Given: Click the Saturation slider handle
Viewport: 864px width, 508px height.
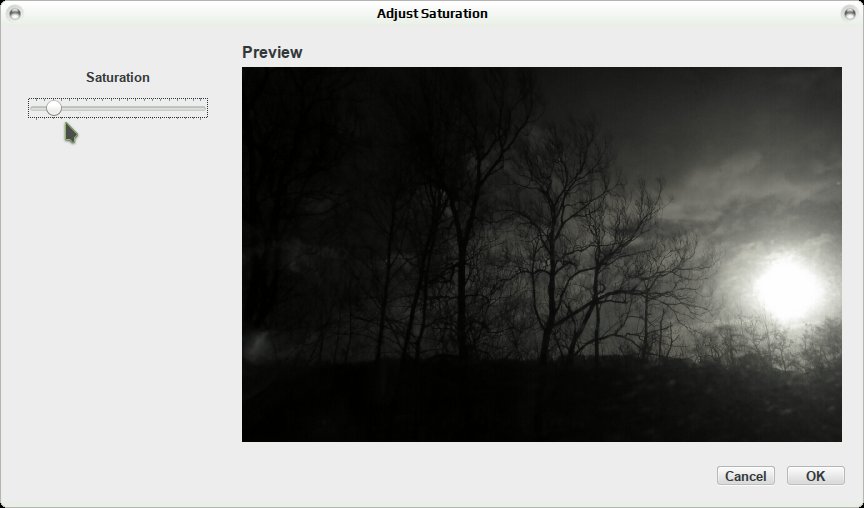Looking at the screenshot, I should click(x=53, y=108).
